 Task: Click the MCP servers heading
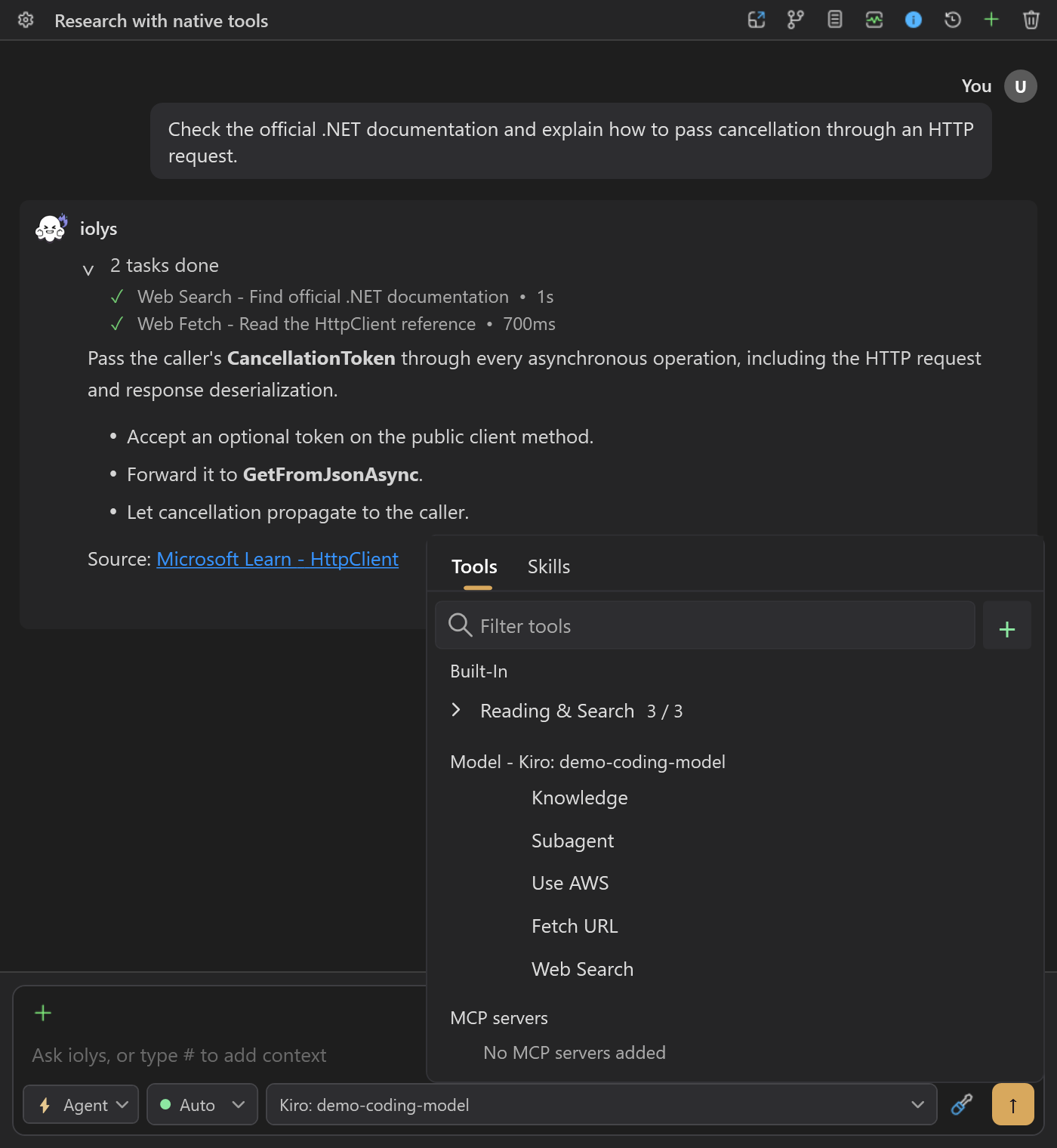pyautogui.click(x=499, y=1018)
